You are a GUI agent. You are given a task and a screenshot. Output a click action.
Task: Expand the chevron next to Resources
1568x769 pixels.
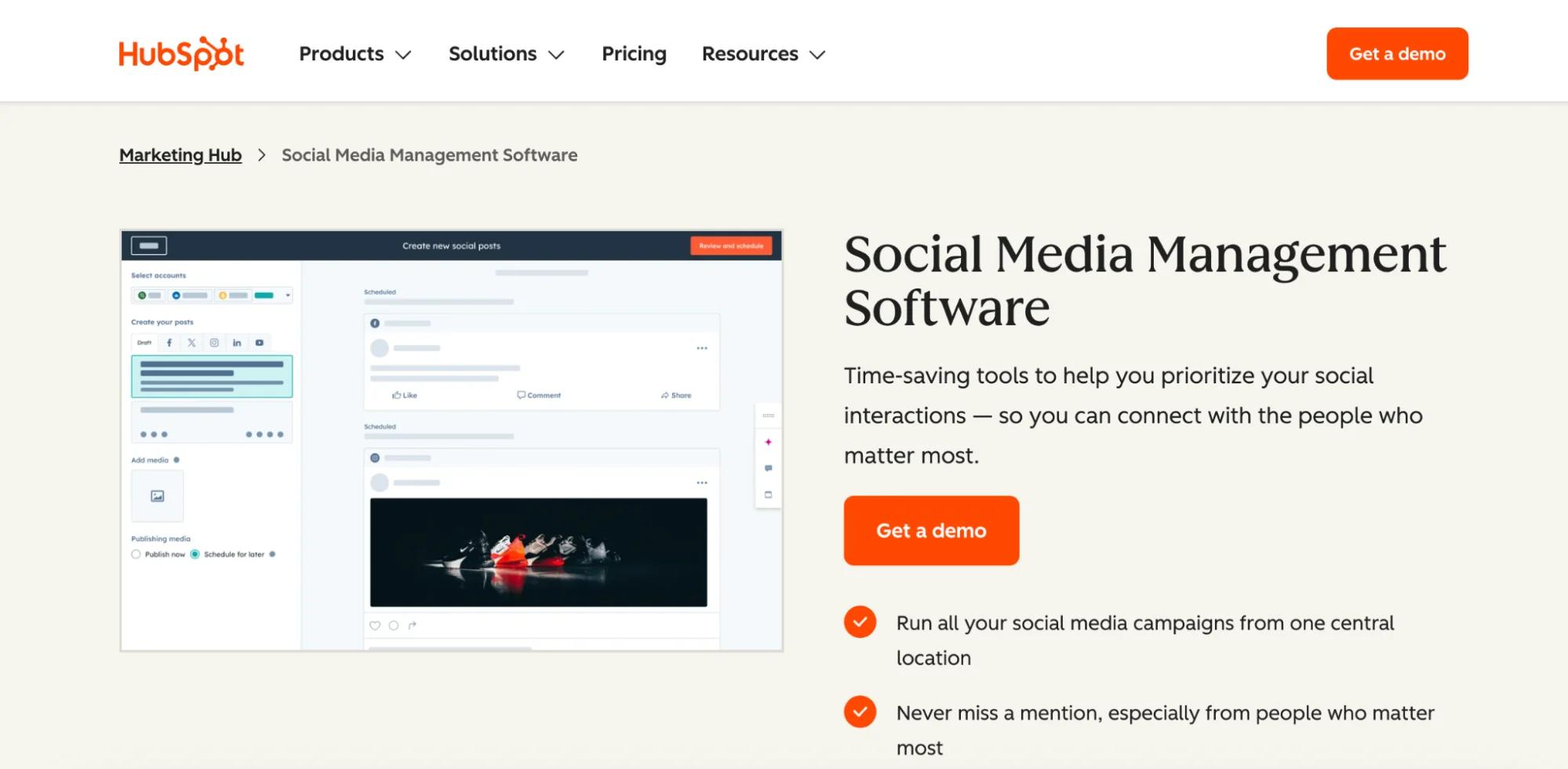pos(817,55)
